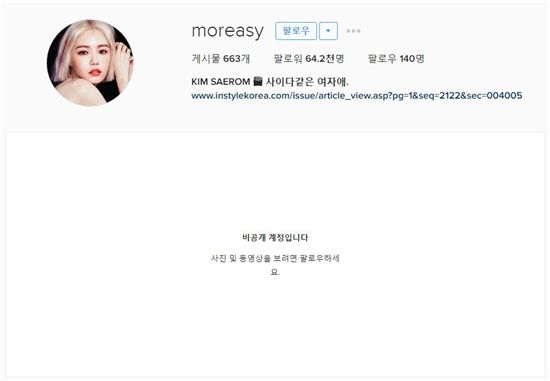
Task: Click the 팔로워 label text
Action: tap(288, 59)
